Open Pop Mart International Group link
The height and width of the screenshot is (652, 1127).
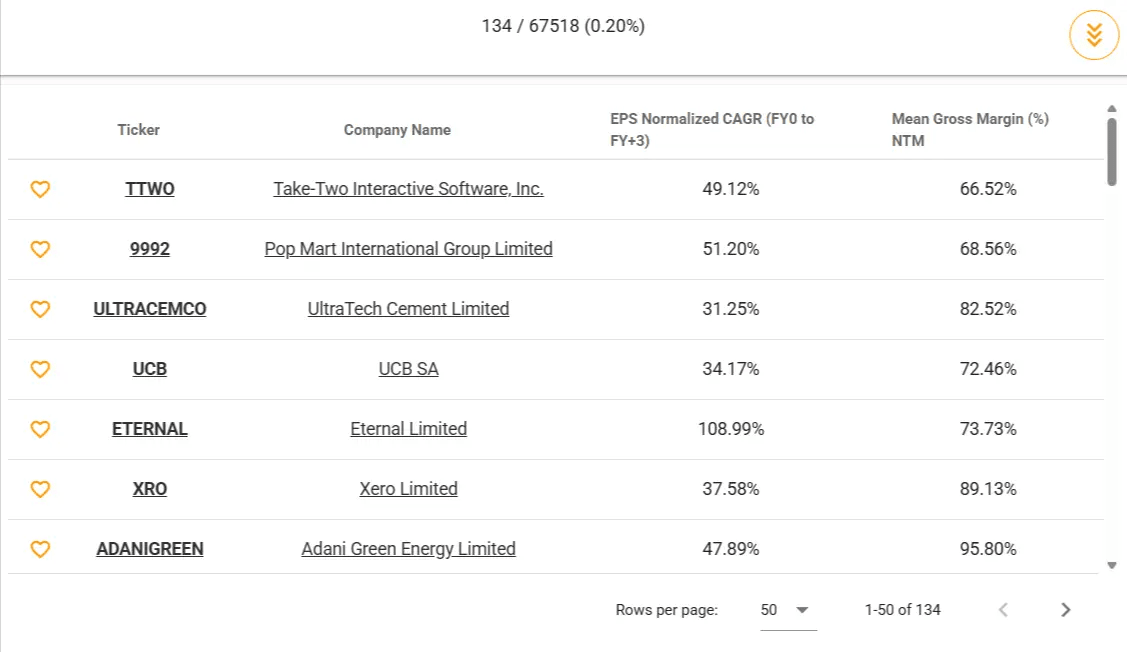pyautogui.click(x=408, y=249)
